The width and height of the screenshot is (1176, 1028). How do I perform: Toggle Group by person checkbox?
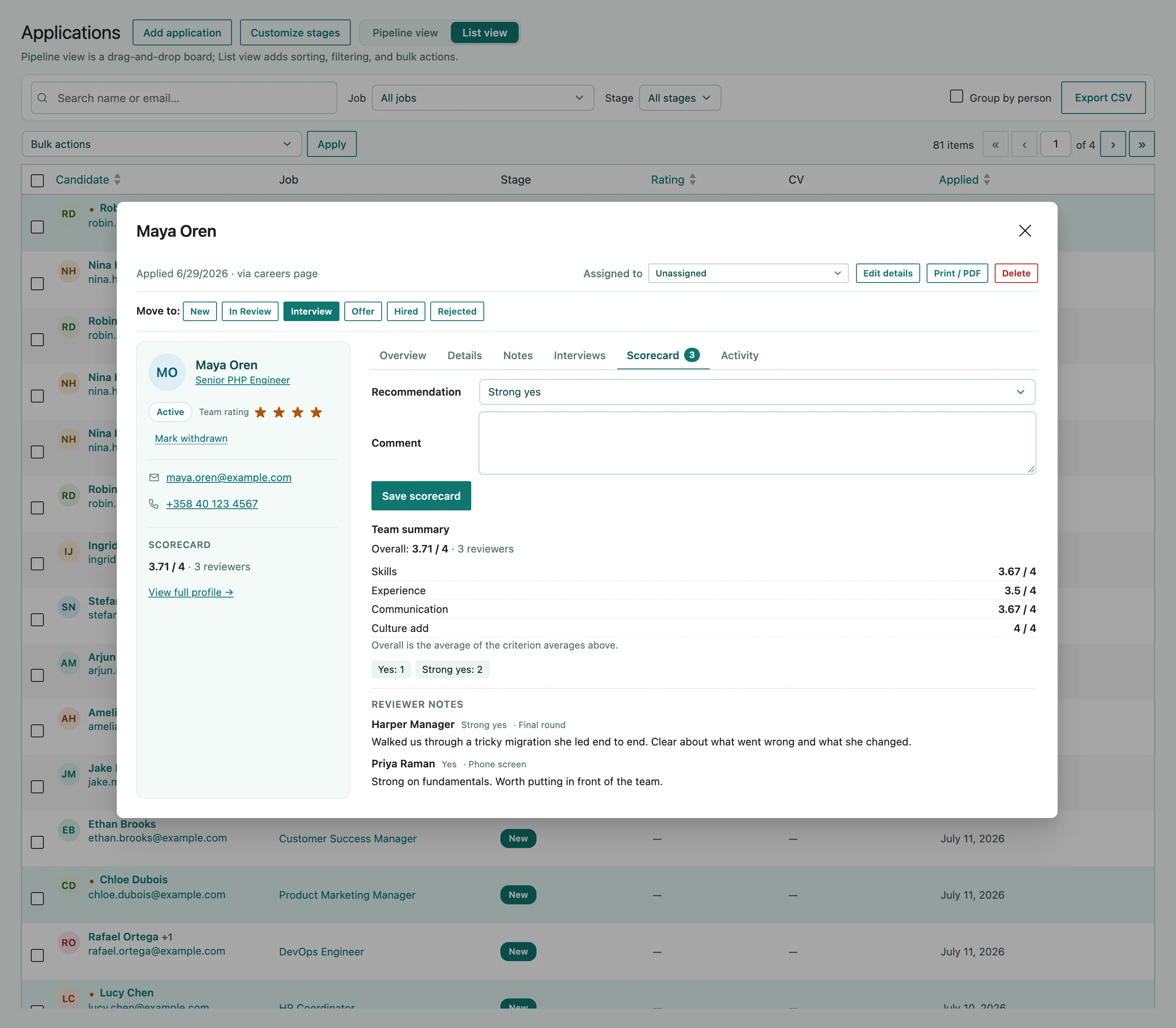(956, 96)
